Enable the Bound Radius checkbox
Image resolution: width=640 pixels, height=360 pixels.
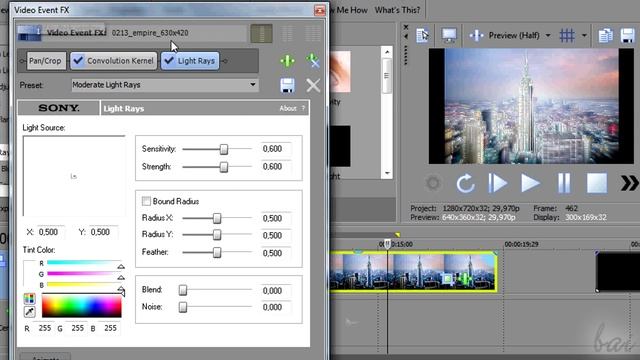tap(146, 201)
